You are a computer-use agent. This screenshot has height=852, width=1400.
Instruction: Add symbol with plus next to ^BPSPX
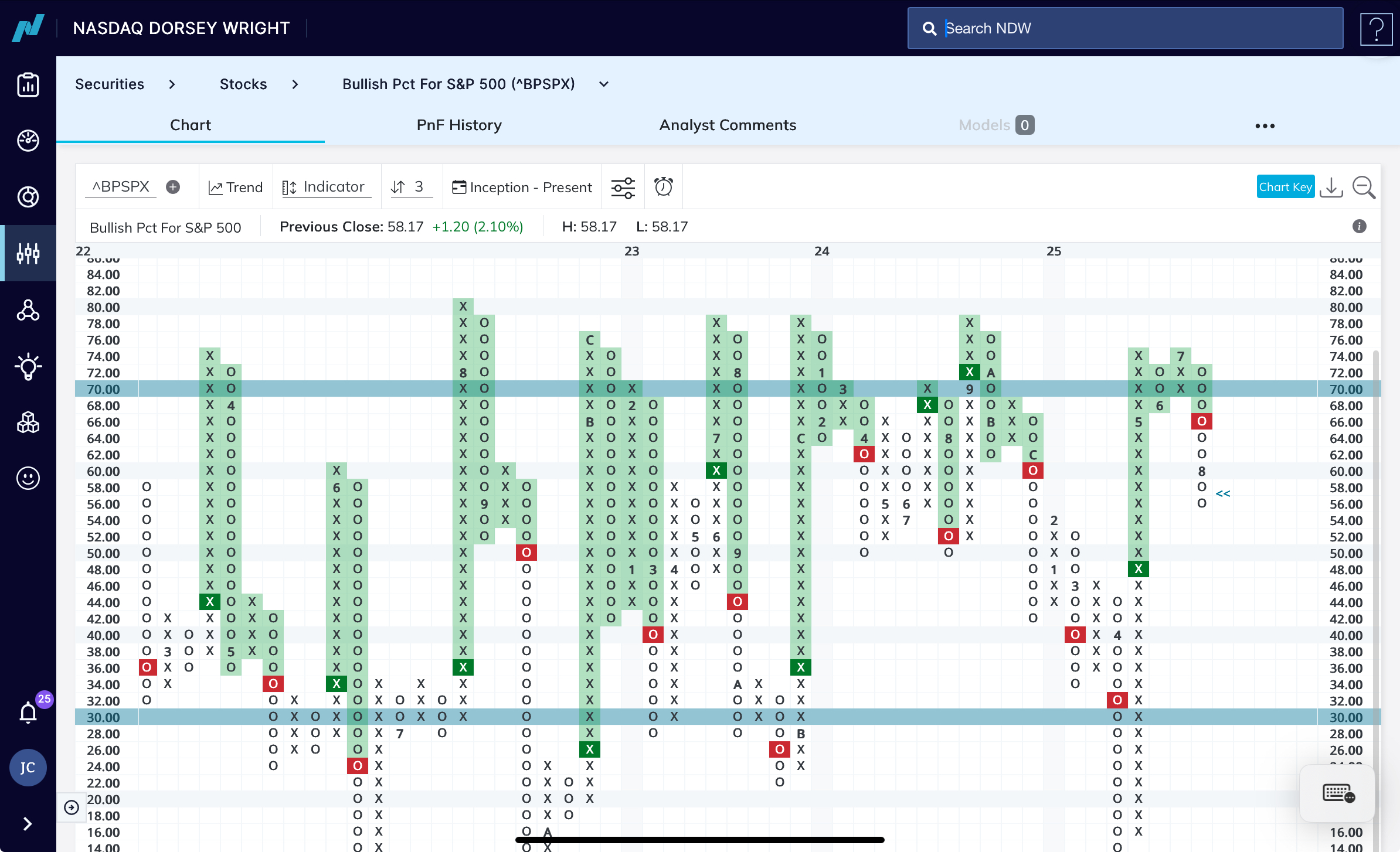pos(173,187)
